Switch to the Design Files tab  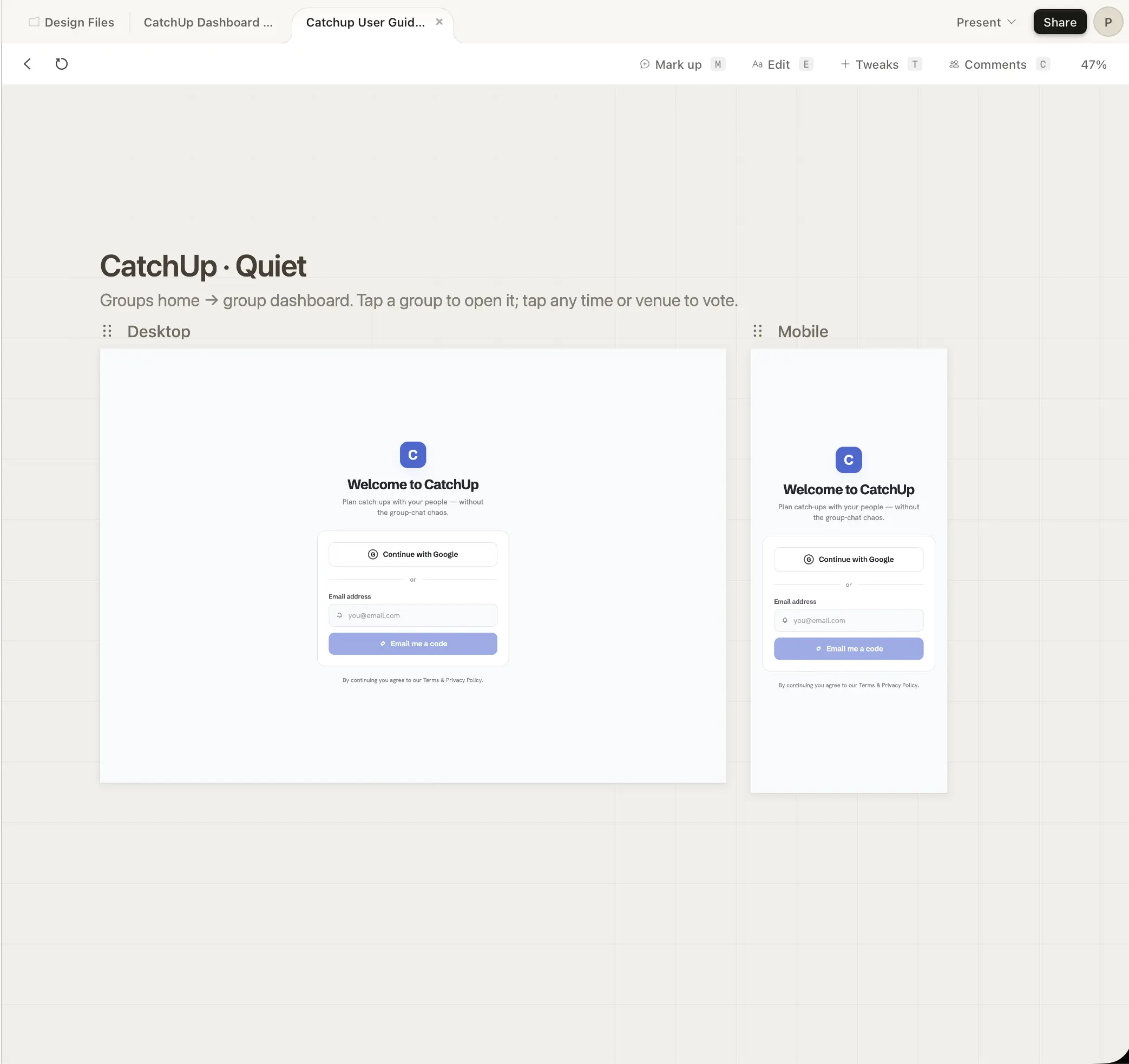pos(71,22)
